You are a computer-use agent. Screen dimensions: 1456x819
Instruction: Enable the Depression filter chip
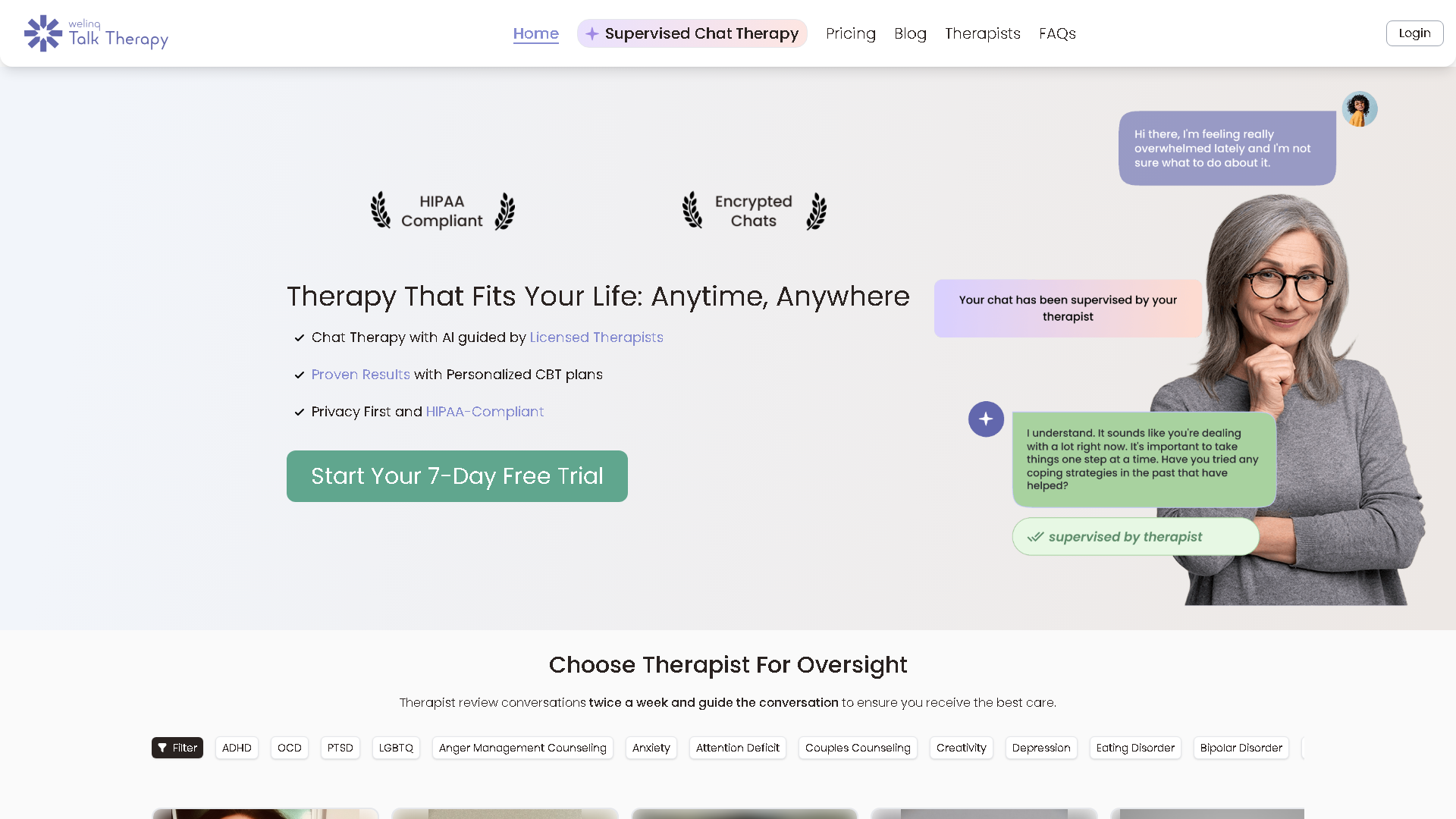click(x=1040, y=748)
